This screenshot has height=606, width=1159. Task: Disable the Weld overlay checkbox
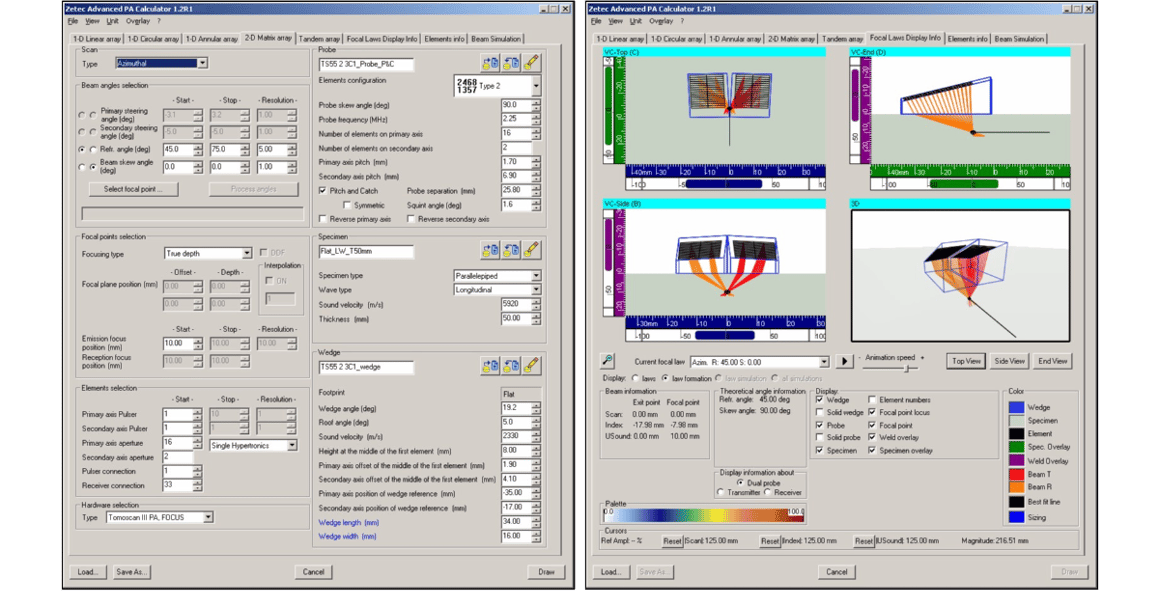pyautogui.click(x=872, y=438)
